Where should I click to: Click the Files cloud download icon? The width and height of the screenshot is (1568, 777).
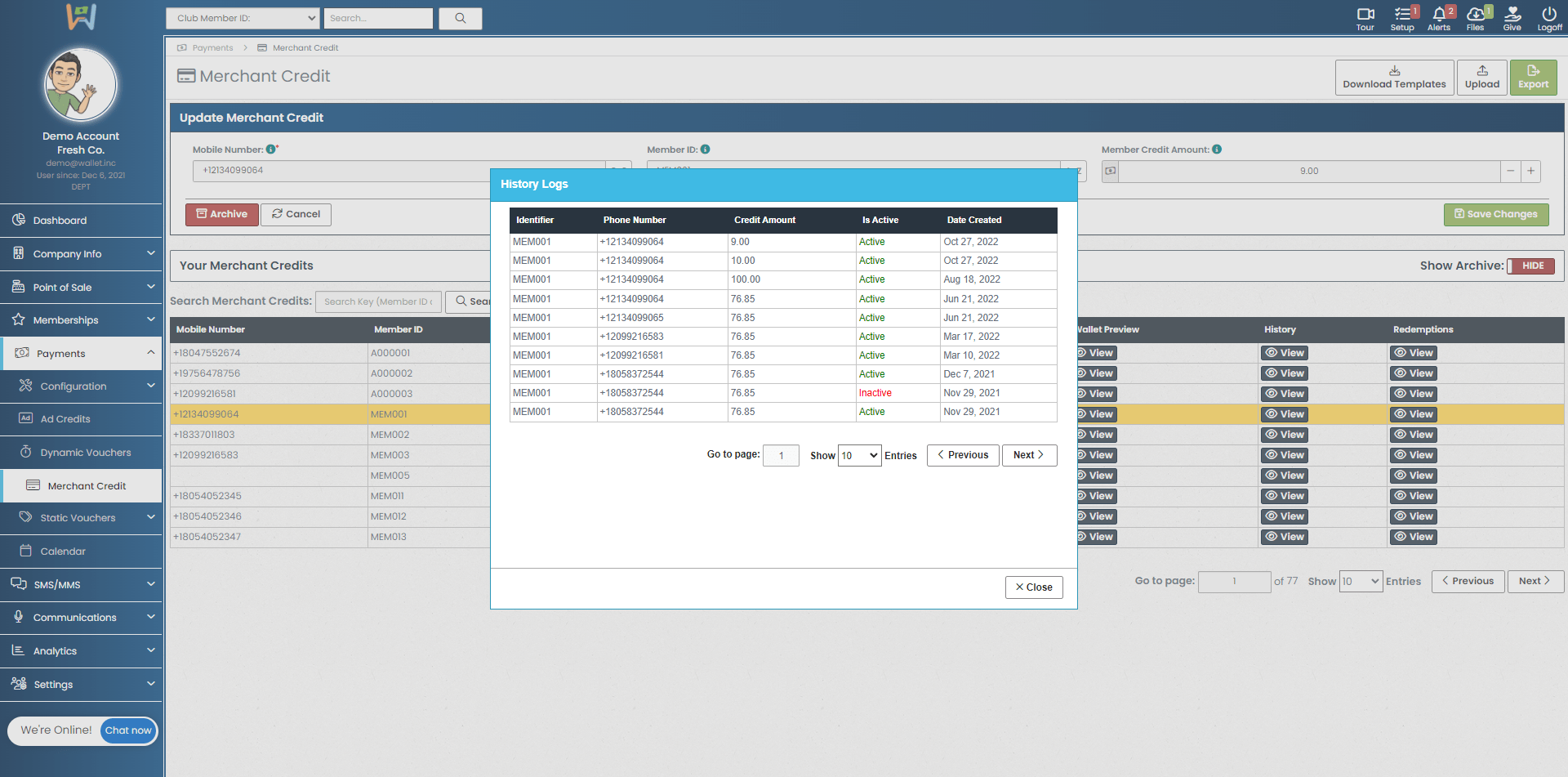pyautogui.click(x=1475, y=15)
